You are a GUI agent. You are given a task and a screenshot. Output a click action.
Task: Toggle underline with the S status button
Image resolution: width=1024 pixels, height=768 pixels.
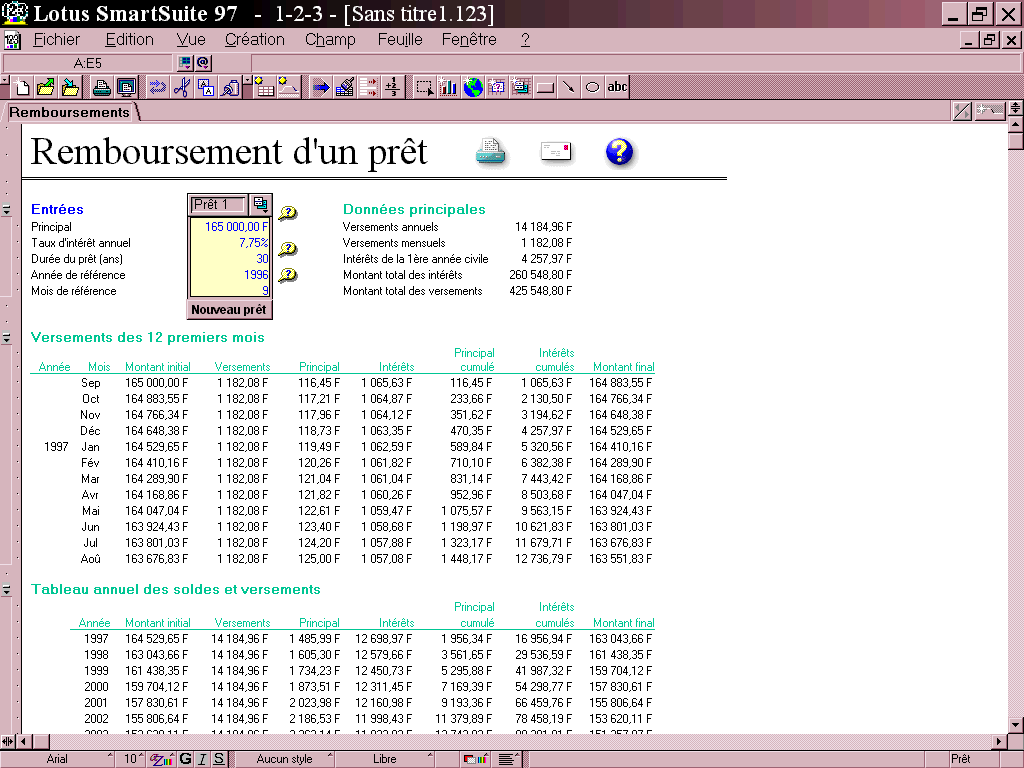coord(219,759)
